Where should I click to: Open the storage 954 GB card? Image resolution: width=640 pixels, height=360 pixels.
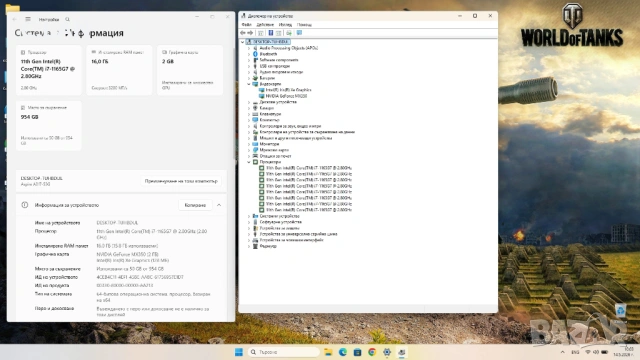pos(49,126)
